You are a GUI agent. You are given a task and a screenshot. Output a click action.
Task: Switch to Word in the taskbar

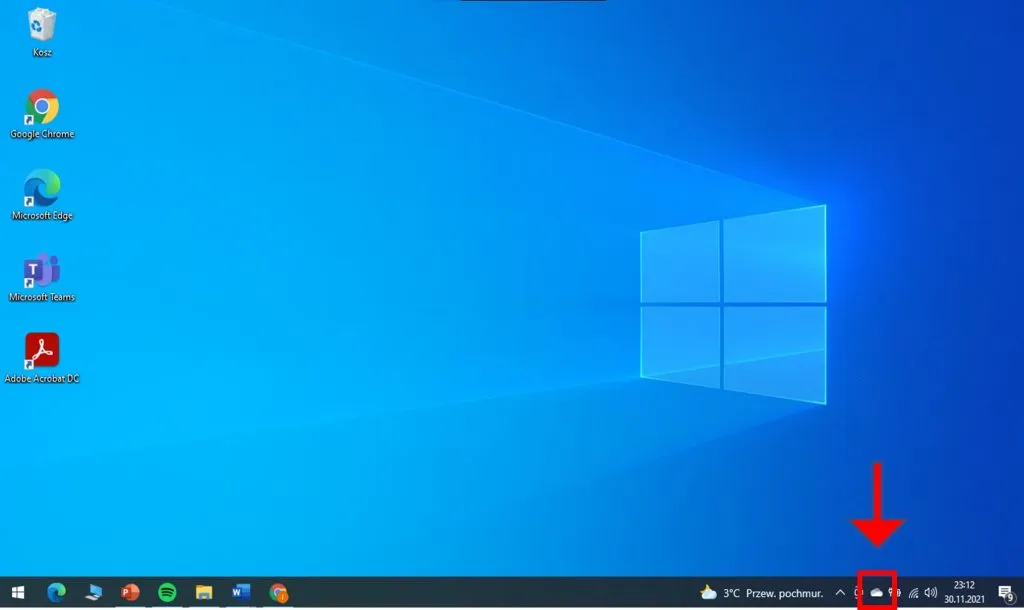coord(241,592)
